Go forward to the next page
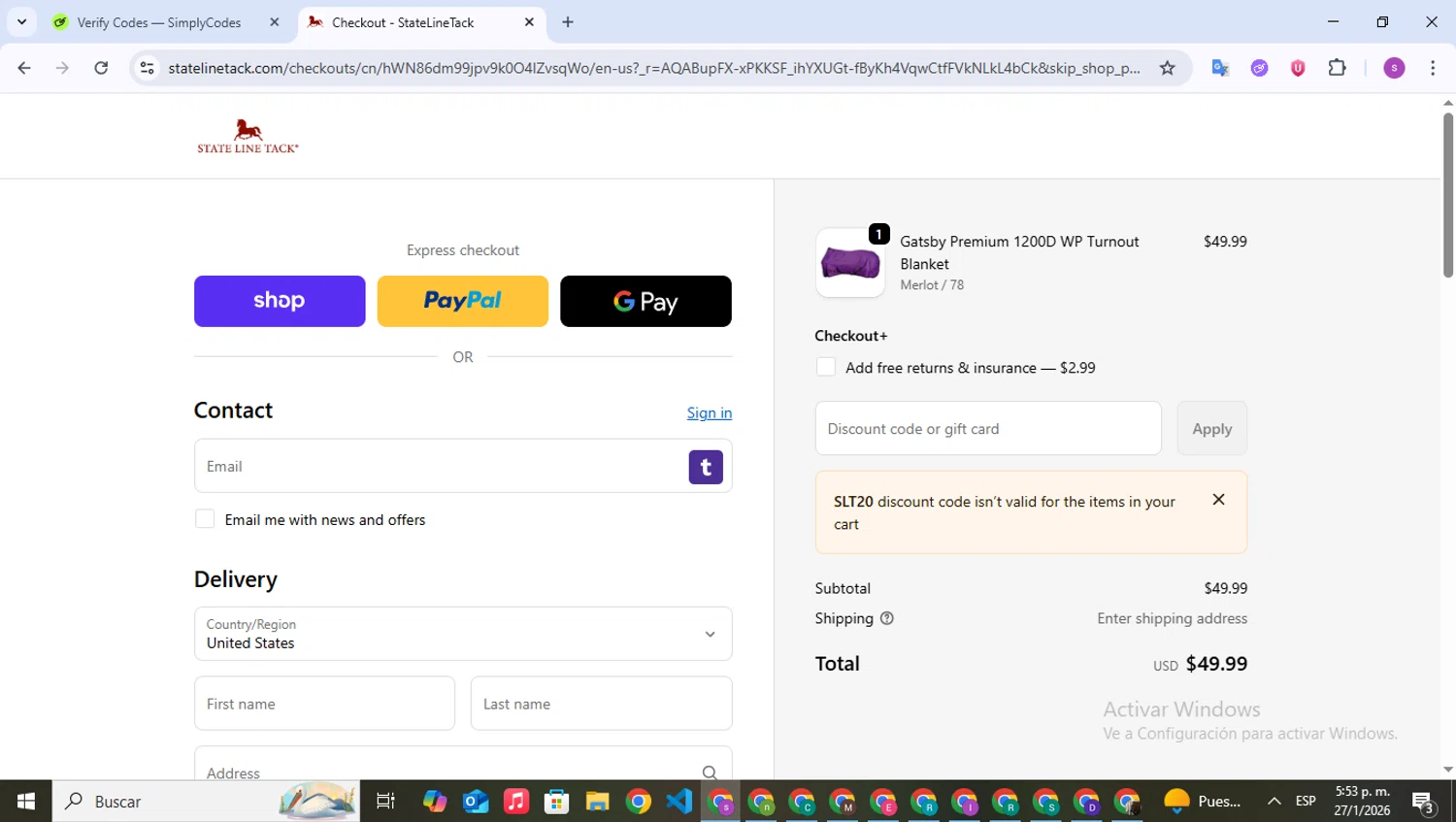The width and height of the screenshot is (1456, 822). coord(62,68)
